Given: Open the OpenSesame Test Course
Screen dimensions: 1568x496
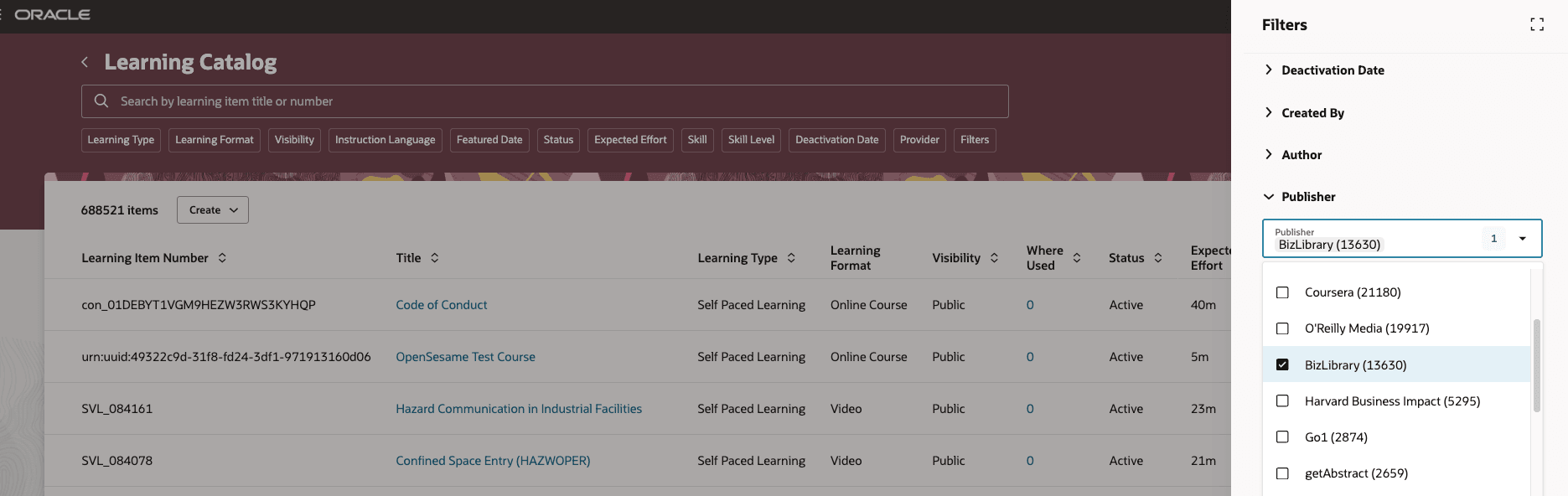Looking at the screenshot, I should pos(465,356).
